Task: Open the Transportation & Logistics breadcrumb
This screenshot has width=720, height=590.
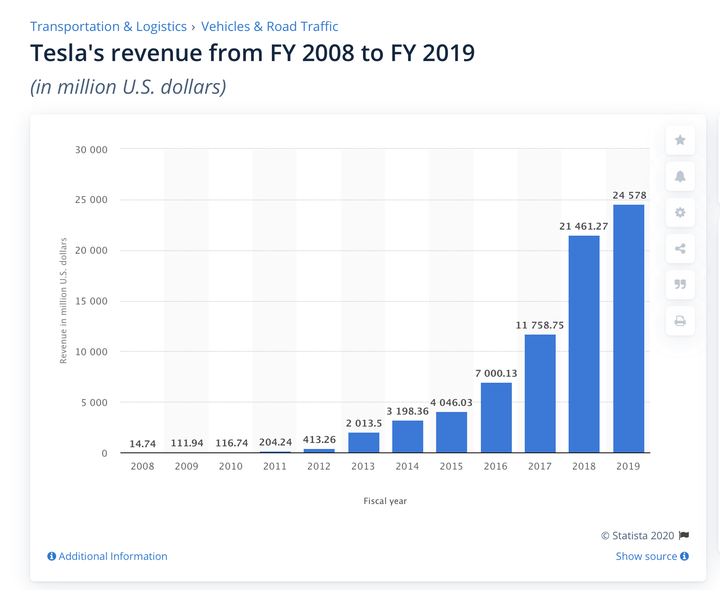Action: pyautogui.click(x=108, y=27)
